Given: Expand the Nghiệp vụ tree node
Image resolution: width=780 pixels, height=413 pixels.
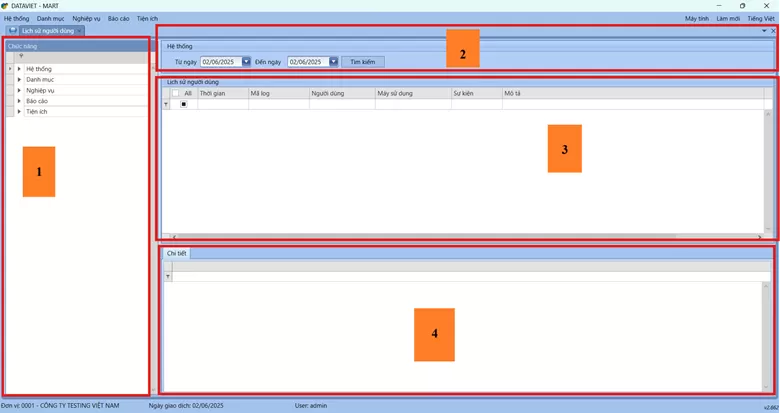Looking at the screenshot, I should pos(19,90).
